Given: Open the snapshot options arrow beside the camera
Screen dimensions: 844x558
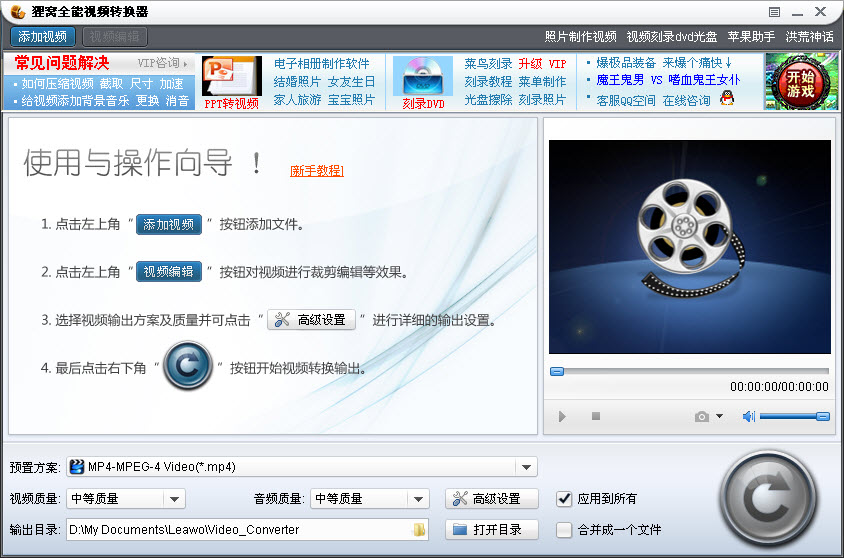Looking at the screenshot, I should (x=719, y=416).
